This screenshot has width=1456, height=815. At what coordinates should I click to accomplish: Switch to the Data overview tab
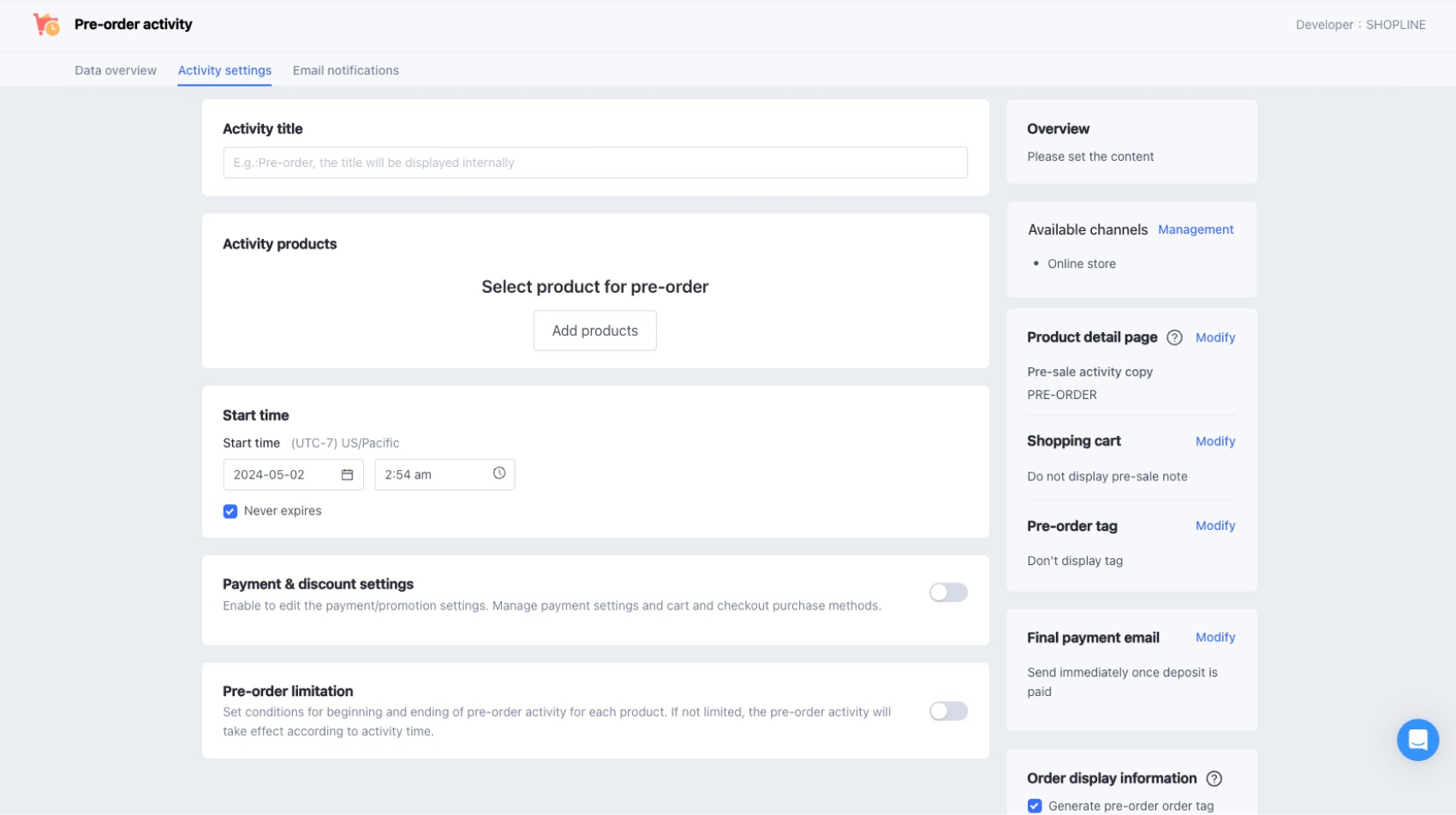tap(116, 70)
